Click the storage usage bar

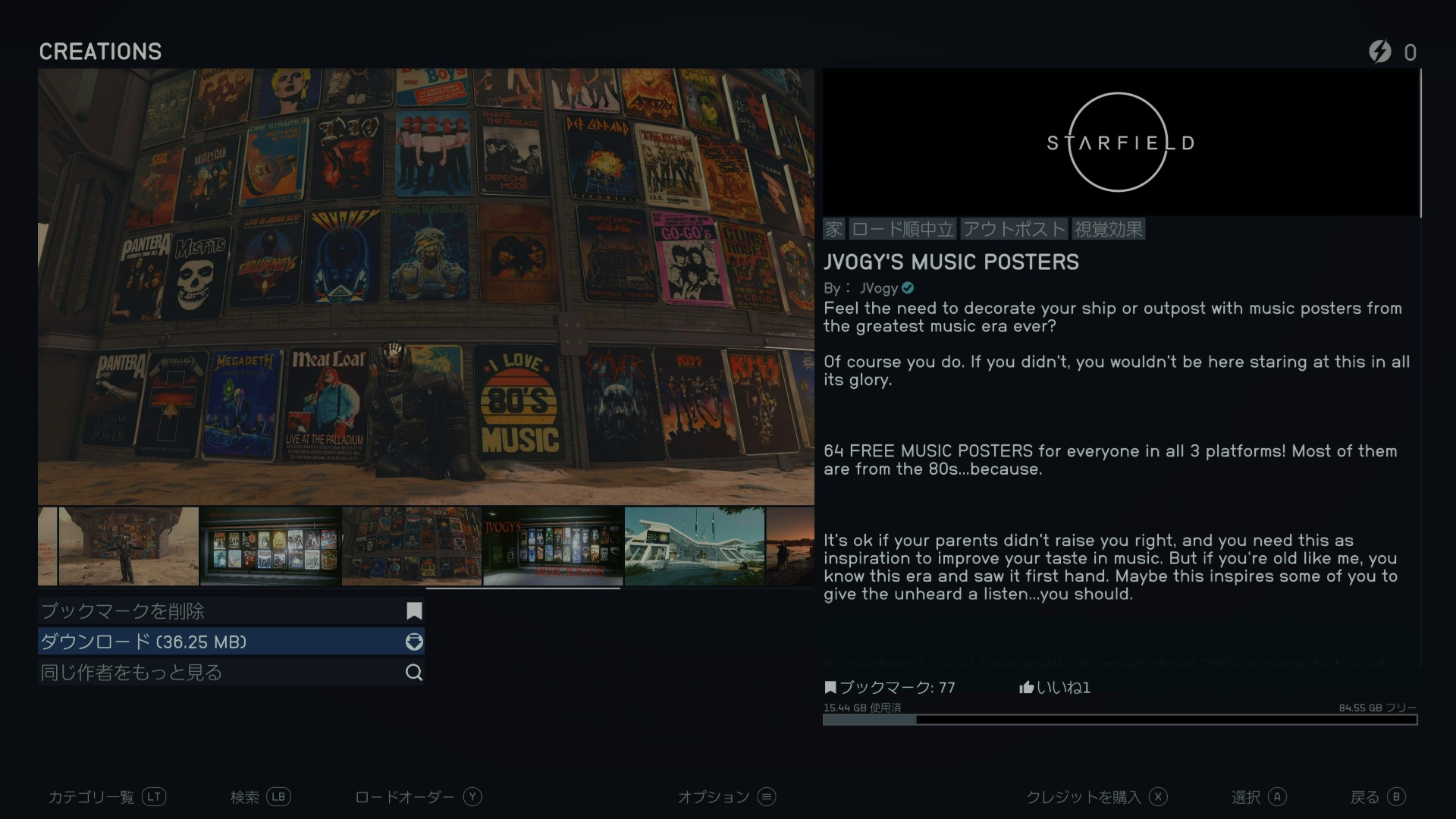[1120, 720]
